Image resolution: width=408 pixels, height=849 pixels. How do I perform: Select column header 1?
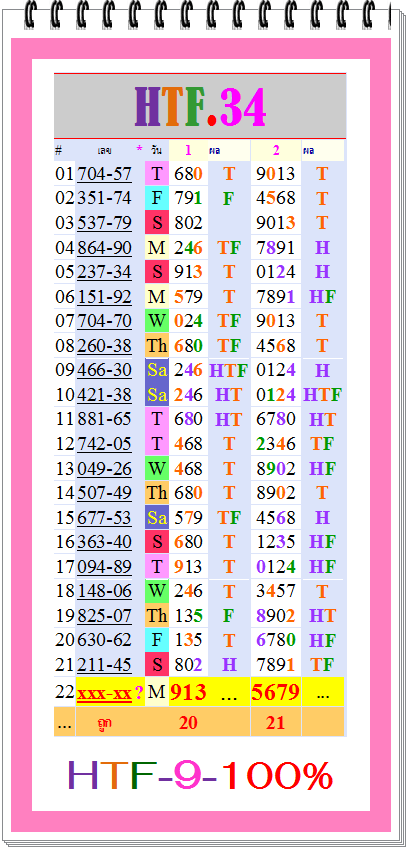(188, 151)
